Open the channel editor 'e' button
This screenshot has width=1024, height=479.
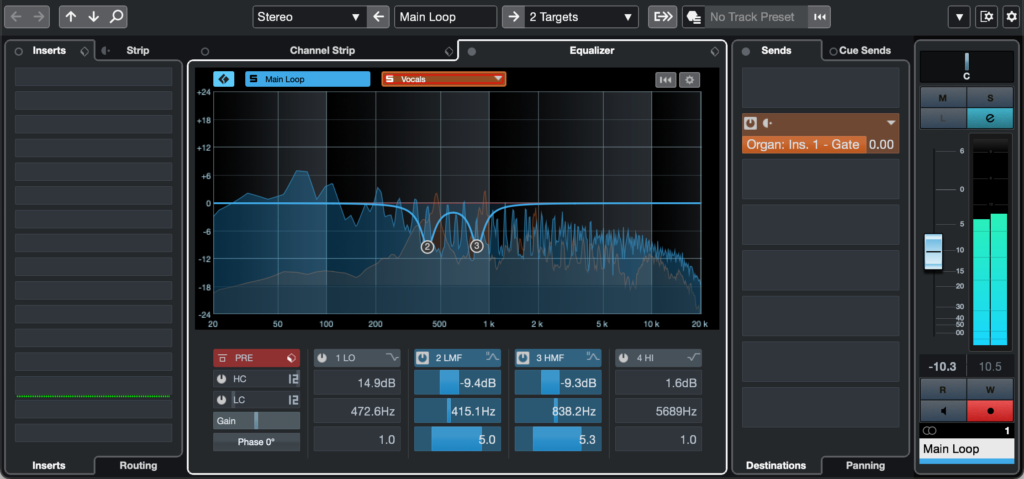pos(990,118)
